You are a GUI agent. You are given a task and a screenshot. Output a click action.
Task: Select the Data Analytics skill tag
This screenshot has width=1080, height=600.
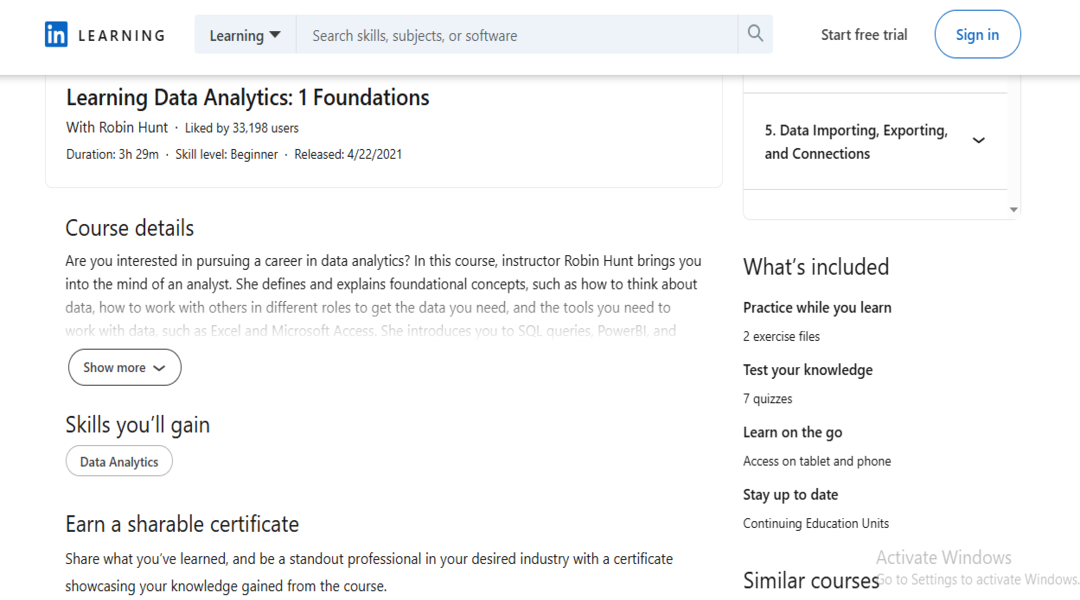coord(119,462)
